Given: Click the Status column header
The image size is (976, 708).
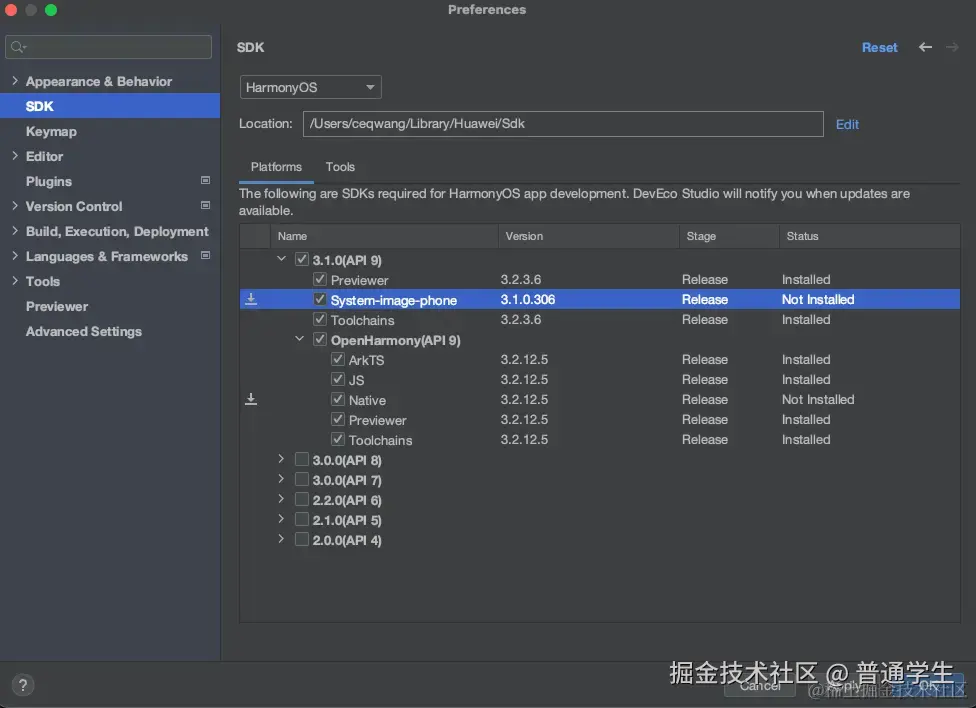Looking at the screenshot, I should tap(870, 236).
